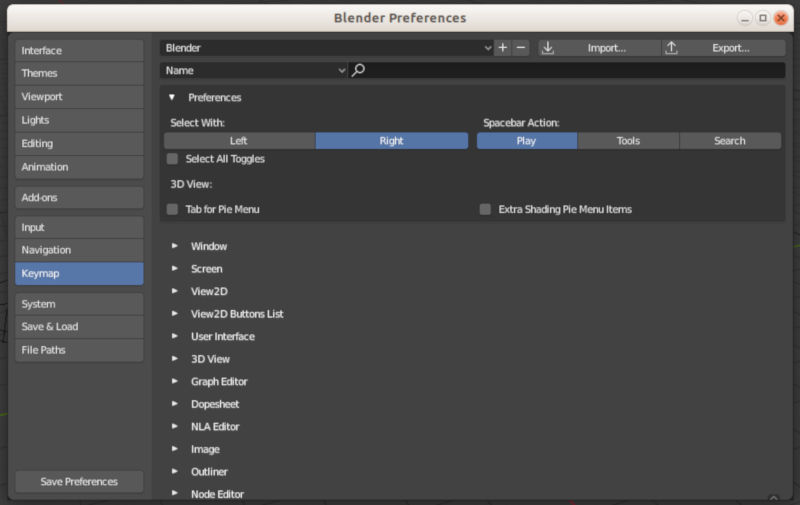Go to the Animation tab
The image size is (800, 505).
(79, 167)
